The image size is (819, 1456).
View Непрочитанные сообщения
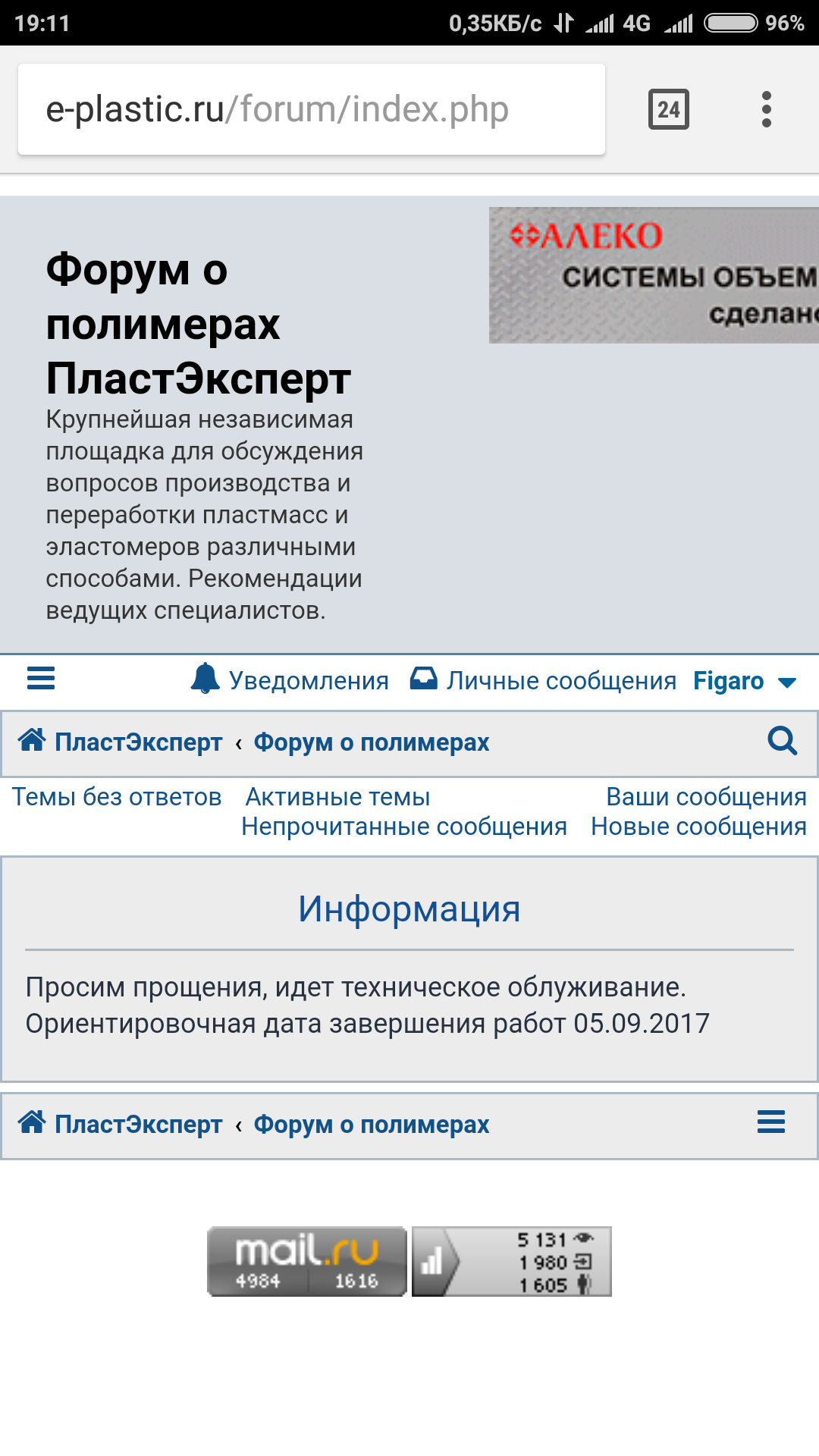click(403, 827)
